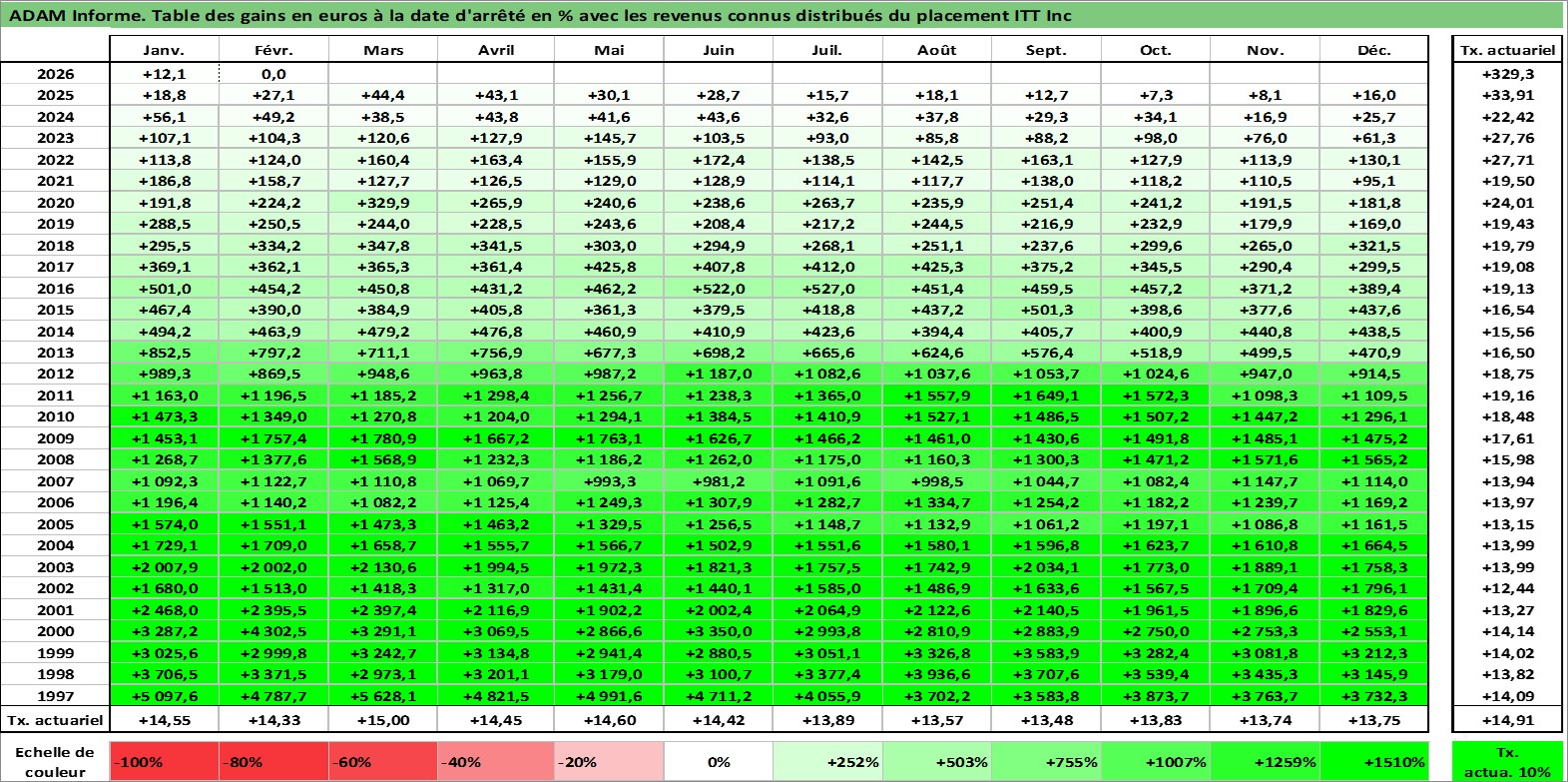Click the 'Echelle de couleur' label
This screenshot has height=782, width=1568.
point(55,762)
